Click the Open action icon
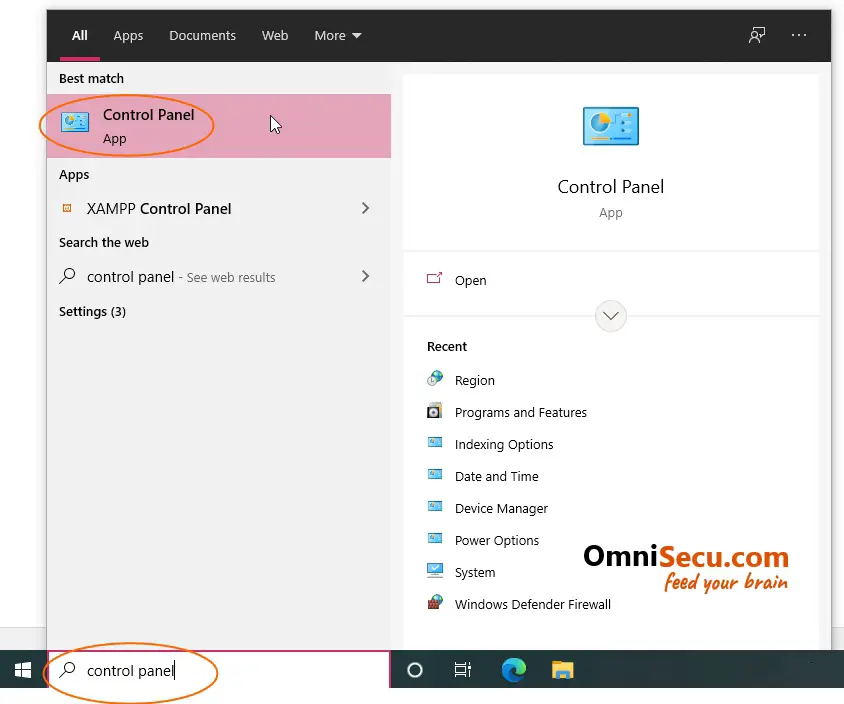Screen dimensions: 844x704 (434, 279)
